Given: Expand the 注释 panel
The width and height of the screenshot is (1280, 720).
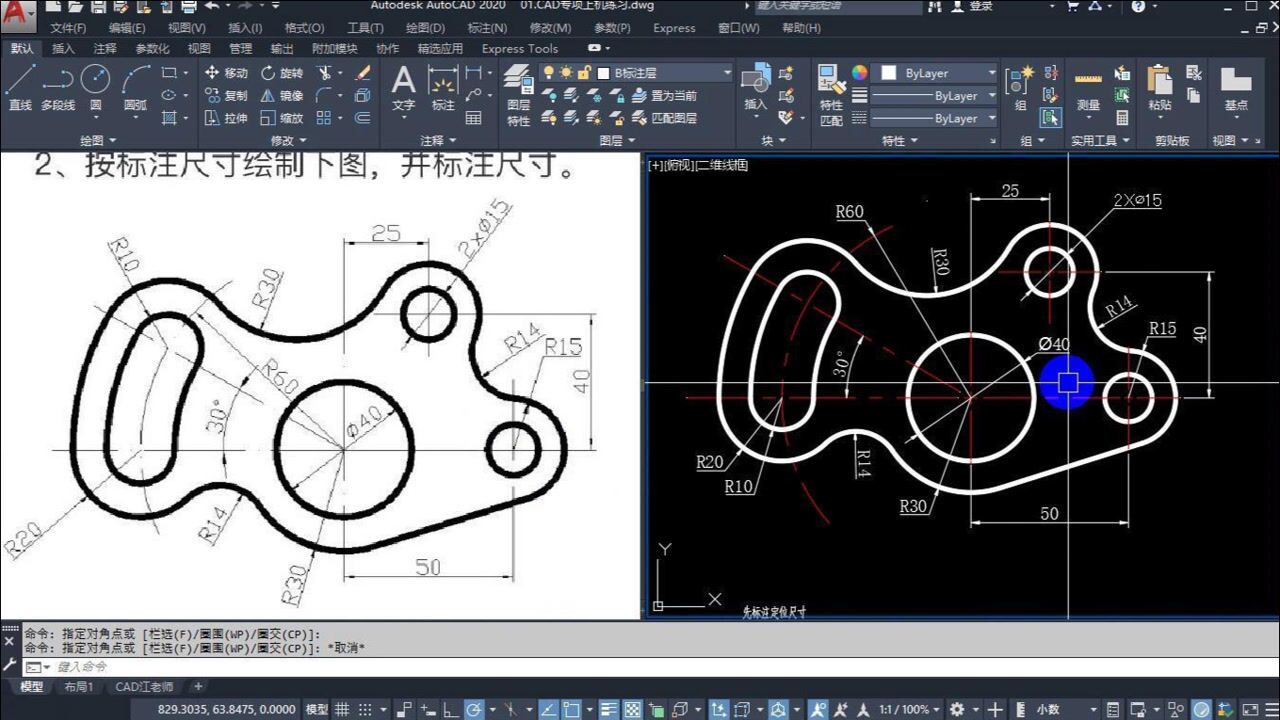Looking at the screenshot, I should [438, 141].
